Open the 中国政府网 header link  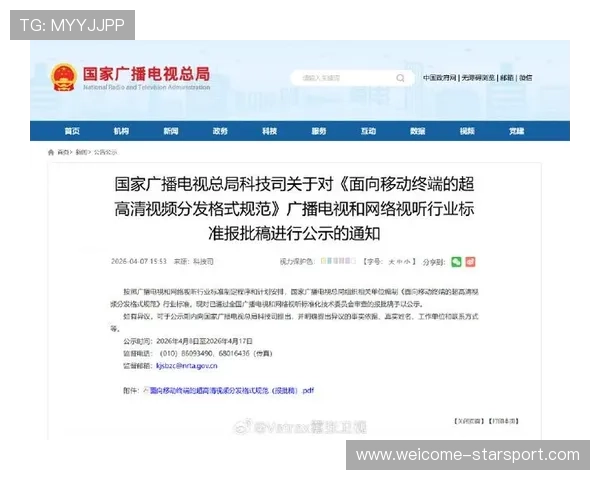(x=440, y=78)
